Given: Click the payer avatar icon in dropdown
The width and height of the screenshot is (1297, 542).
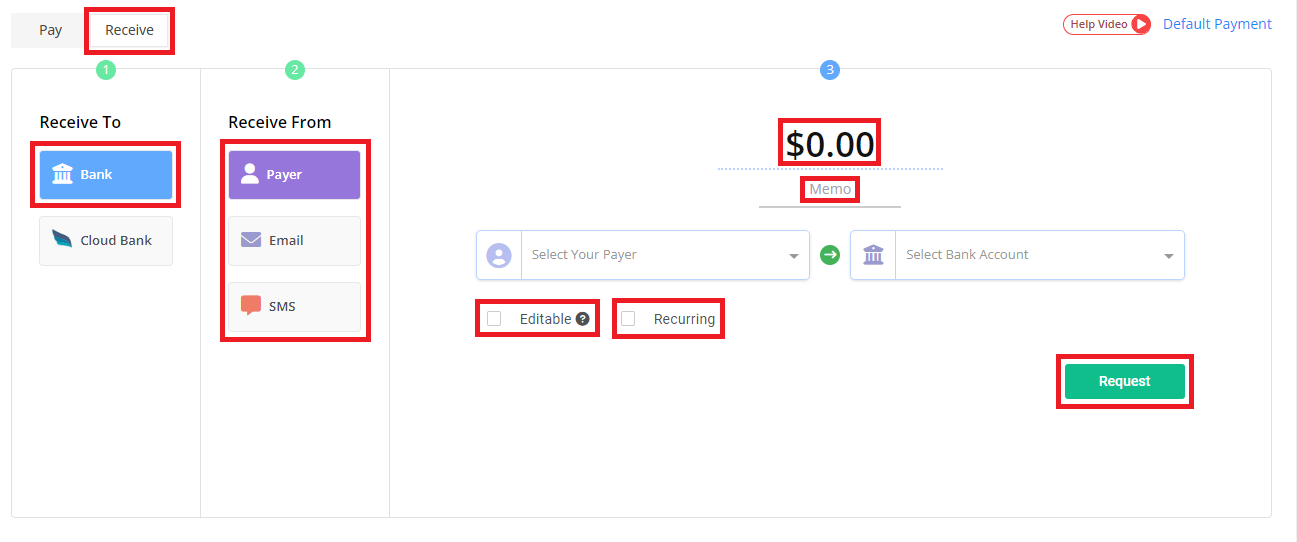Looking at the screenshot, I should tap(499, 255).
